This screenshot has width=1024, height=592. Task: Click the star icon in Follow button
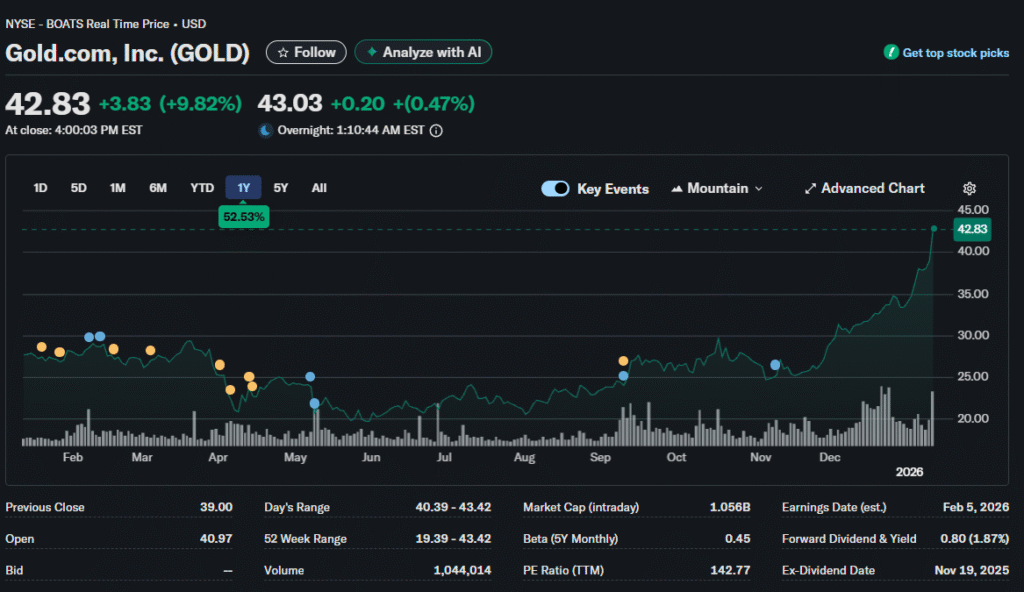coord(283,52)
